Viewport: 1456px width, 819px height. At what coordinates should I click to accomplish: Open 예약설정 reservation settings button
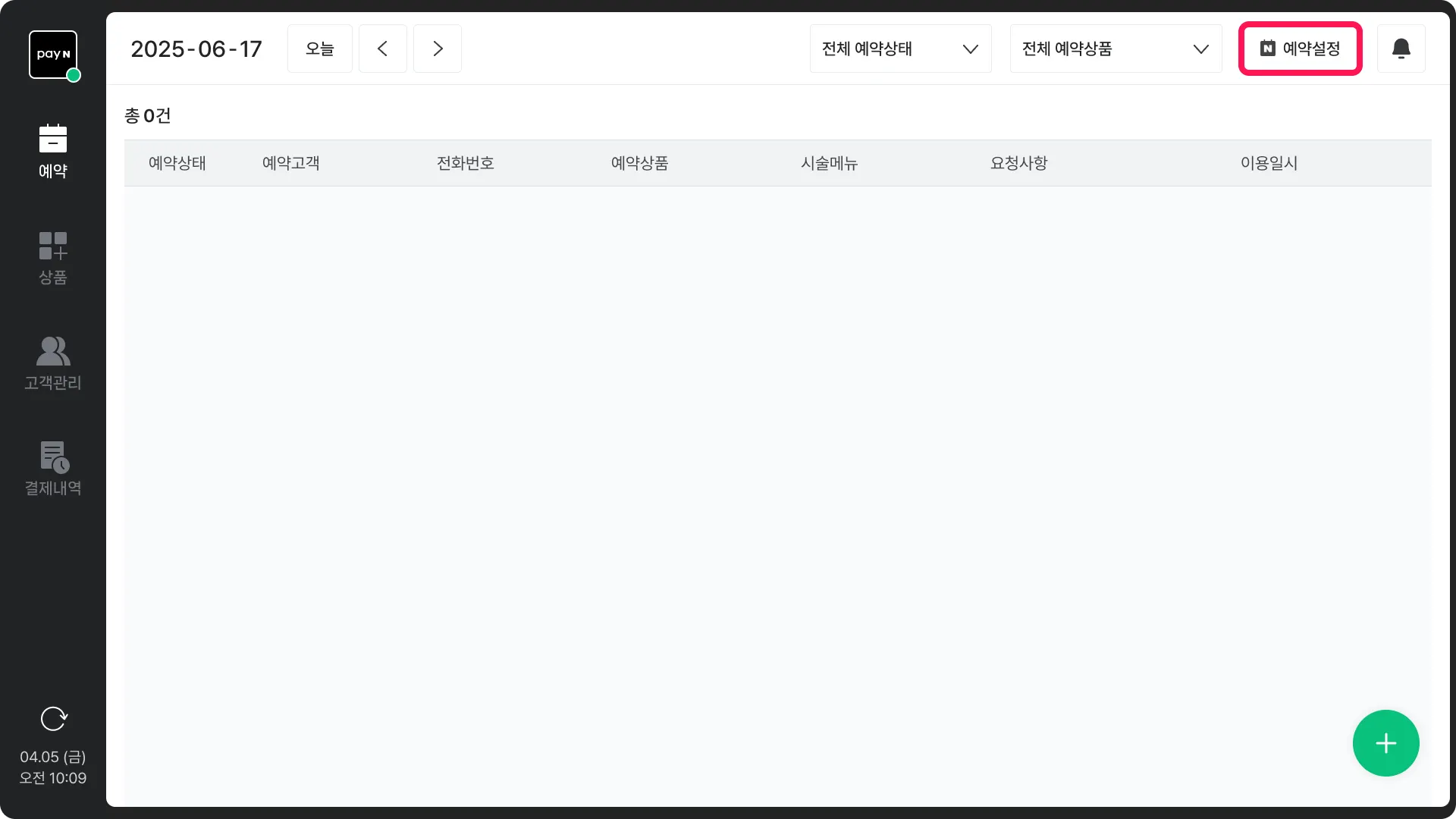pos(1300,49)
